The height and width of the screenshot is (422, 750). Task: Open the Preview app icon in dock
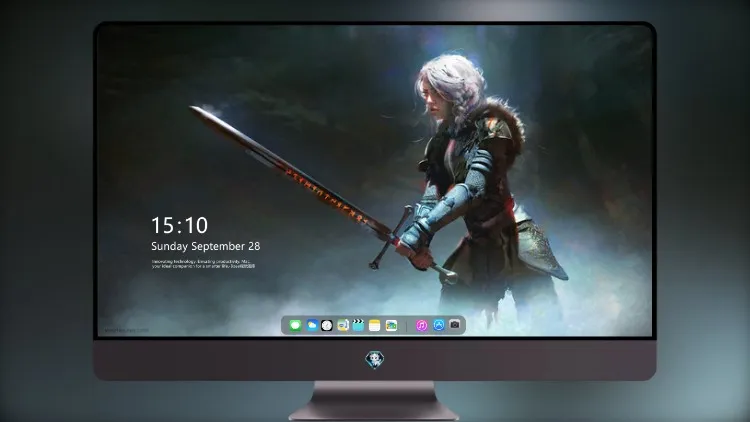click(x=342, y=326)
